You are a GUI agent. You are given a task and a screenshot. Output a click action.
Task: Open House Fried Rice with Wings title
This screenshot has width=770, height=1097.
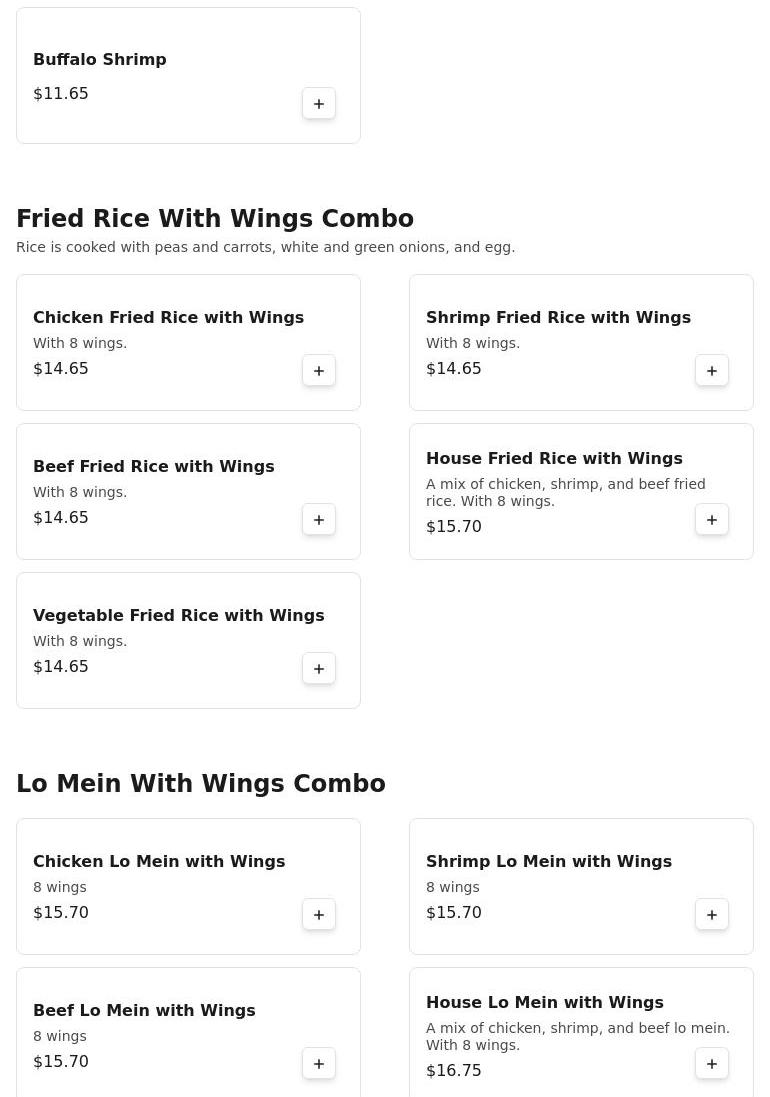pos(554,459)
